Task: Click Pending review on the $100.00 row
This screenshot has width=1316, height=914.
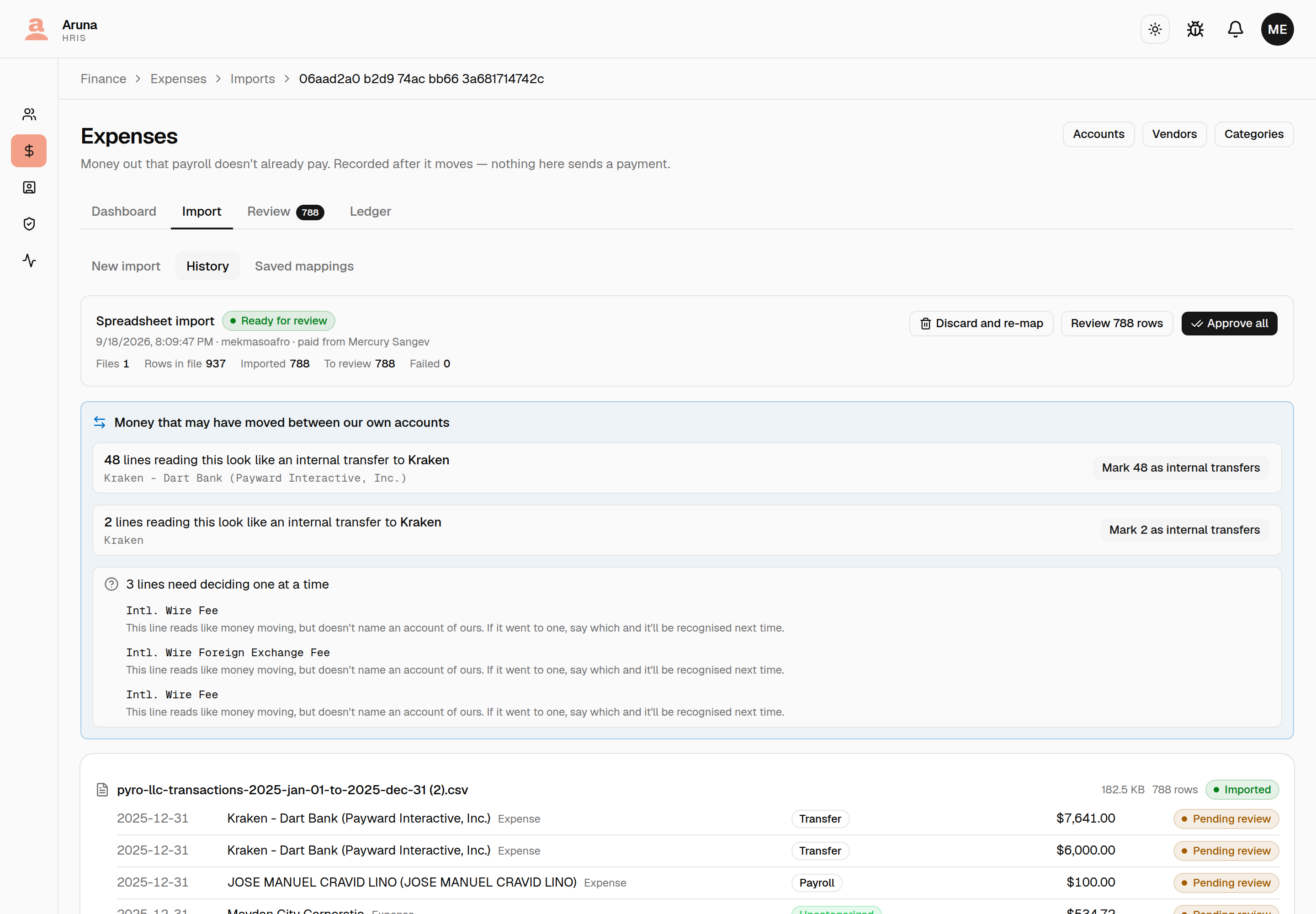Action: point(1226,883)
